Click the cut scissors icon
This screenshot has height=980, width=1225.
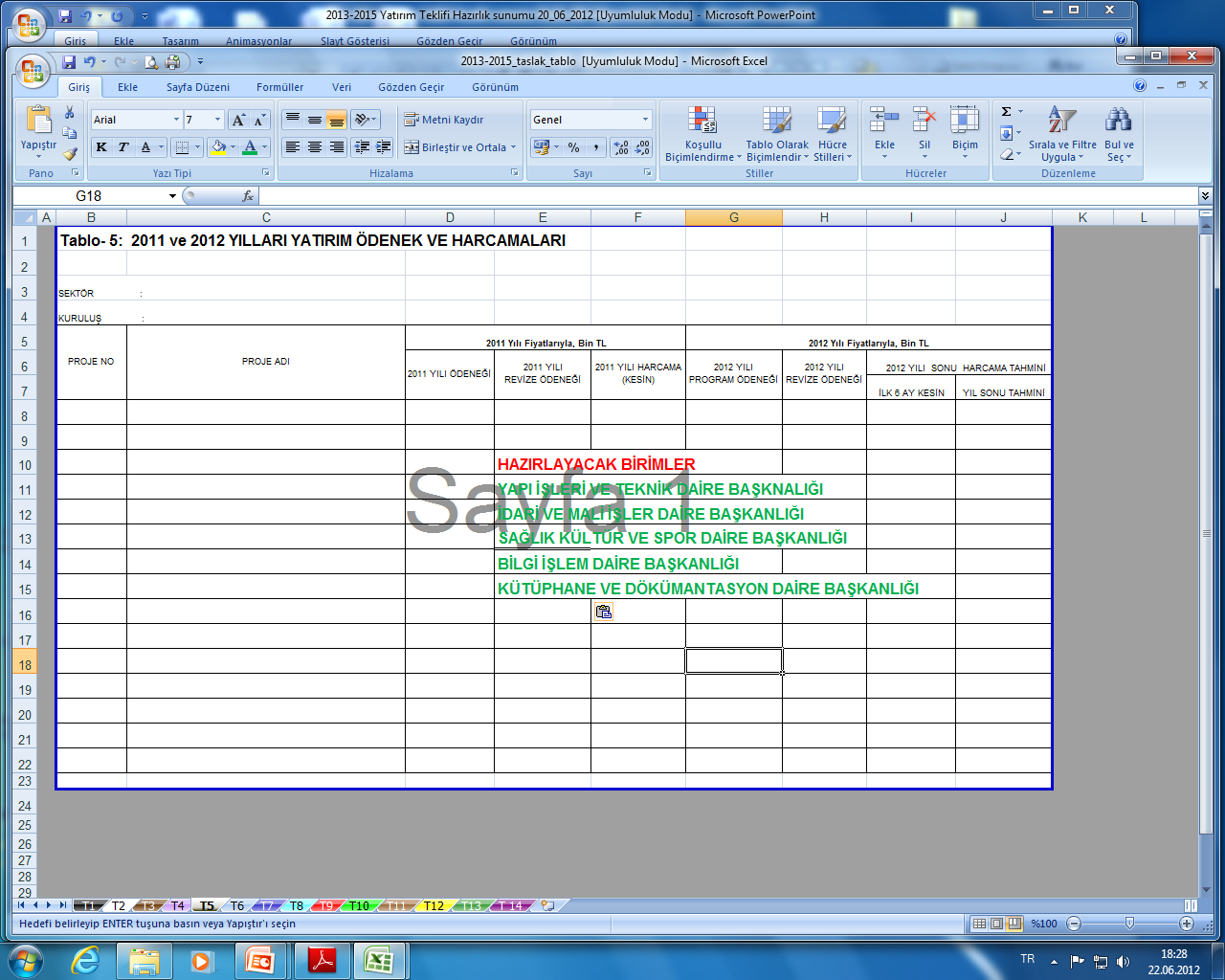[x=70, y=112]
